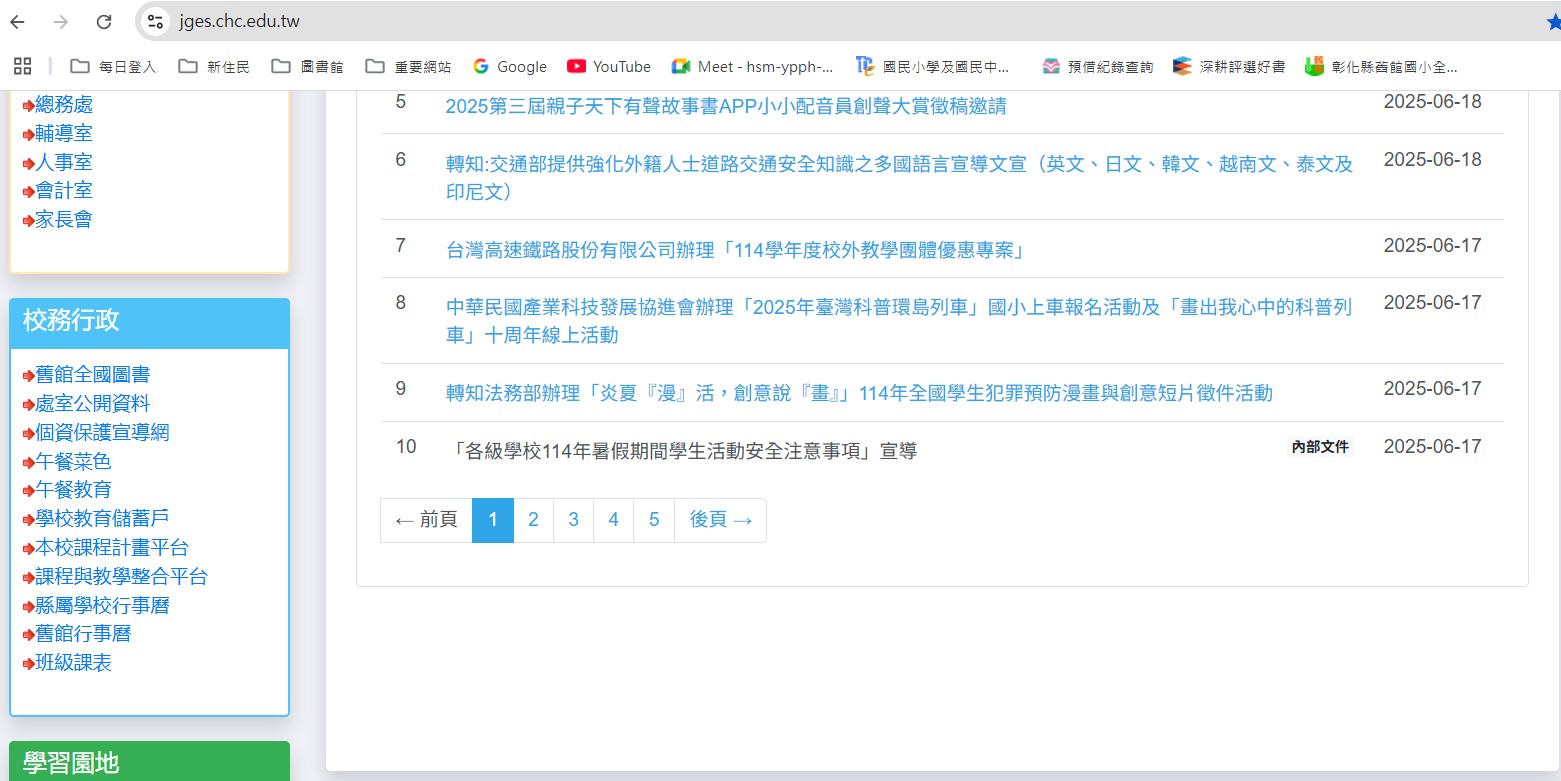The image size is (1561, 781).
Task: Open the Meet - hsm-ypph bookmark
Action: point(753,66)
